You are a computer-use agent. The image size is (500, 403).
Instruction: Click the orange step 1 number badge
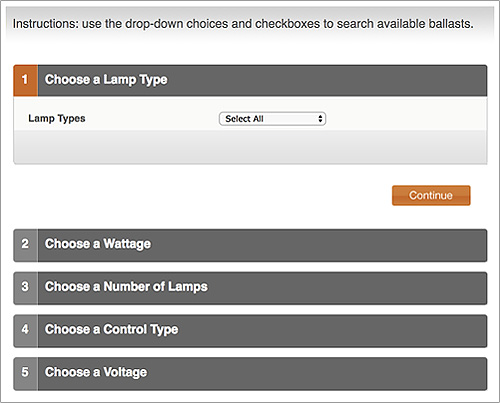pyautogui.click(x=25, y=80)
